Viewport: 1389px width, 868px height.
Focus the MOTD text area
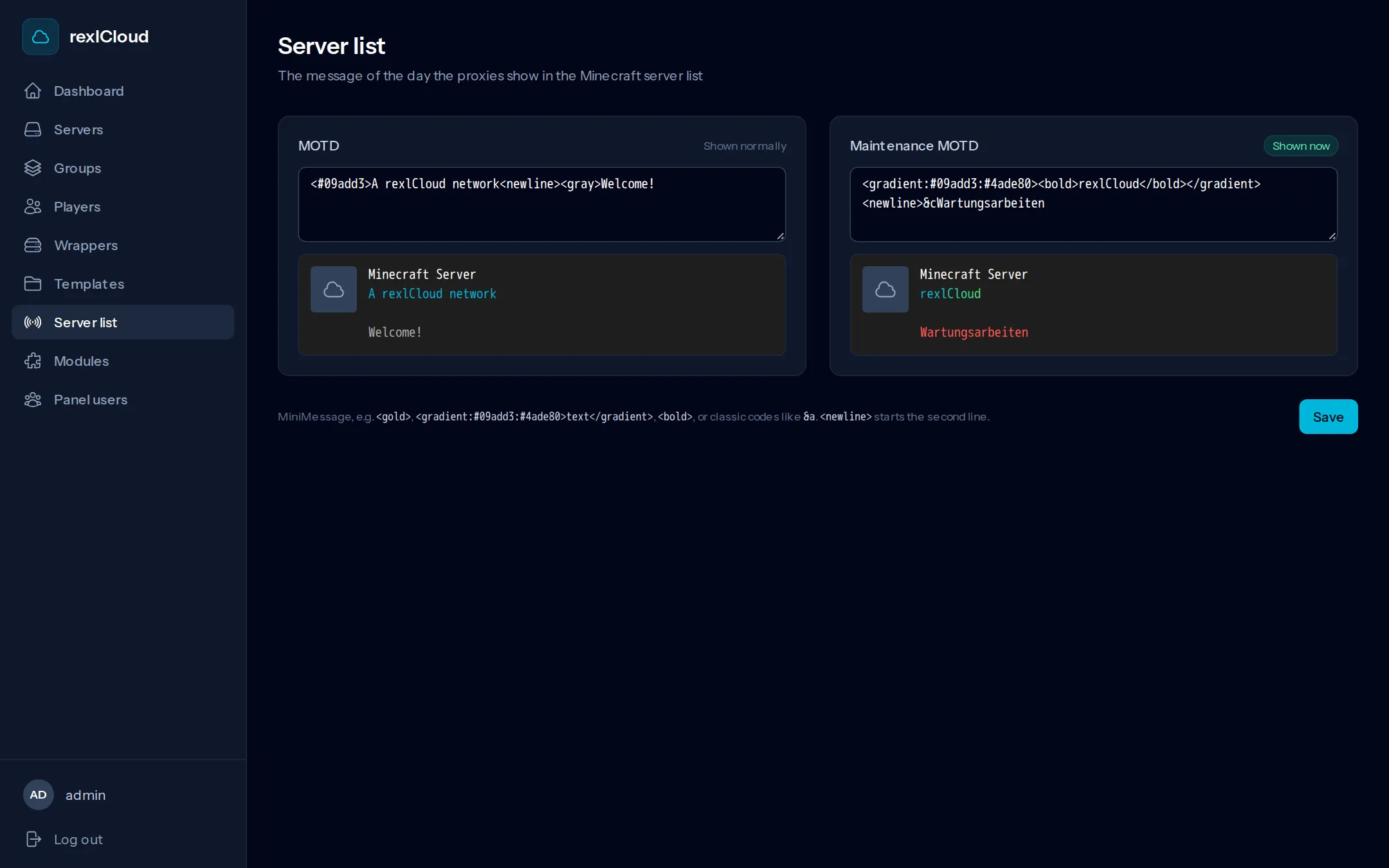point(542,204)
